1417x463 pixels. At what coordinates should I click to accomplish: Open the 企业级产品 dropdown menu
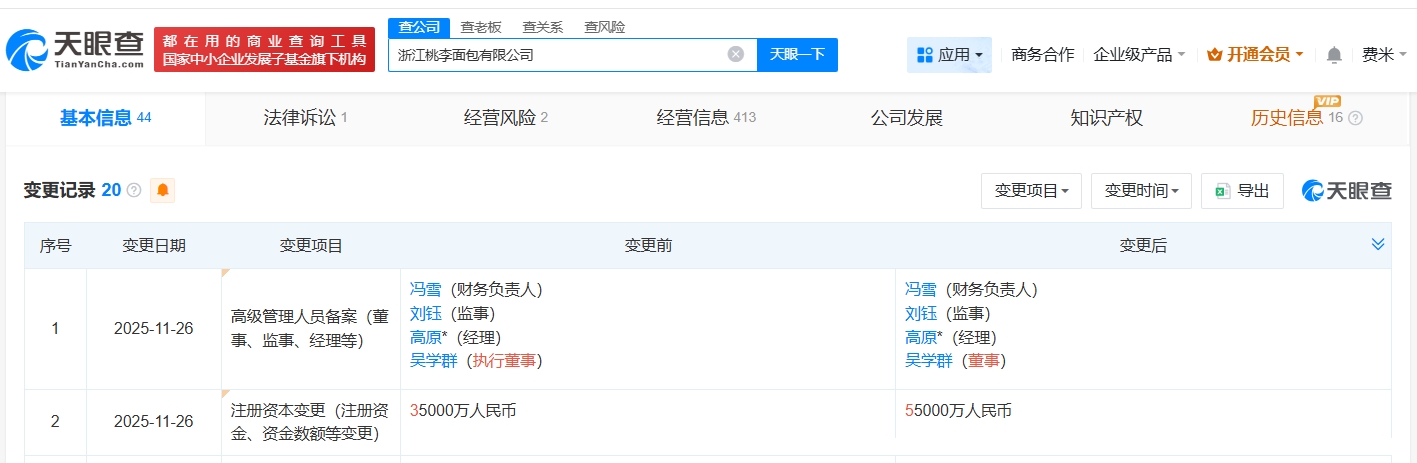pos(1139,55)
